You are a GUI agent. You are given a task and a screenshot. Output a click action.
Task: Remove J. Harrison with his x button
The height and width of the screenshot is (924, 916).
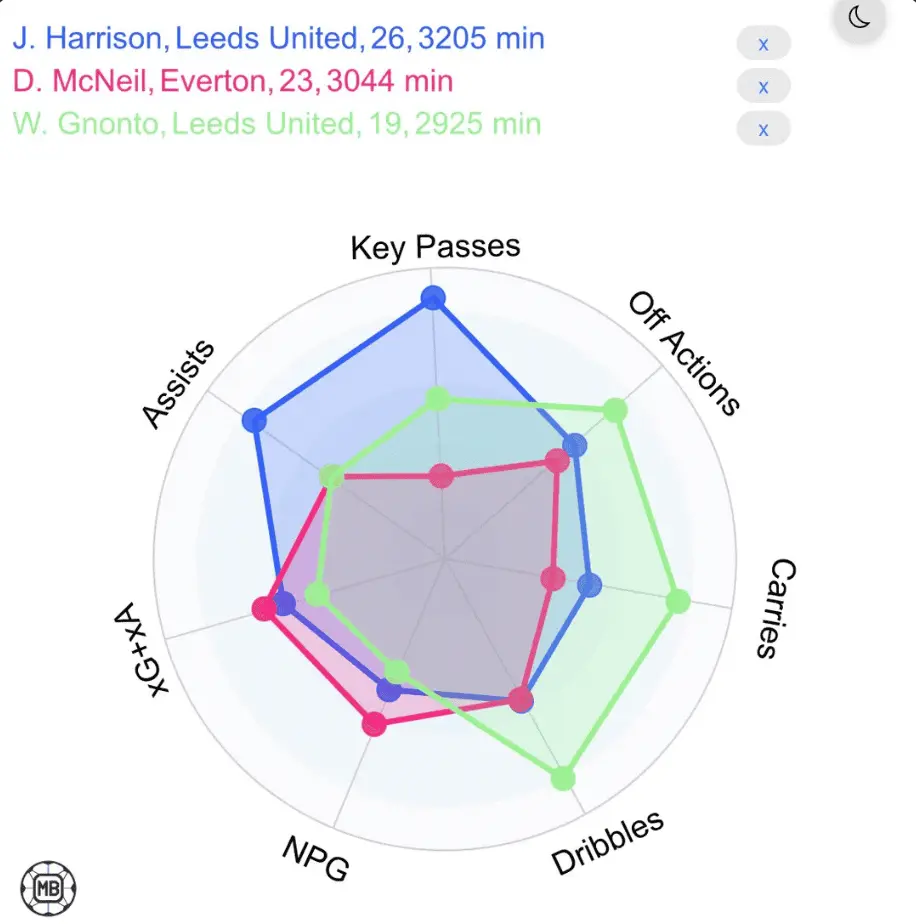[763, 44]
